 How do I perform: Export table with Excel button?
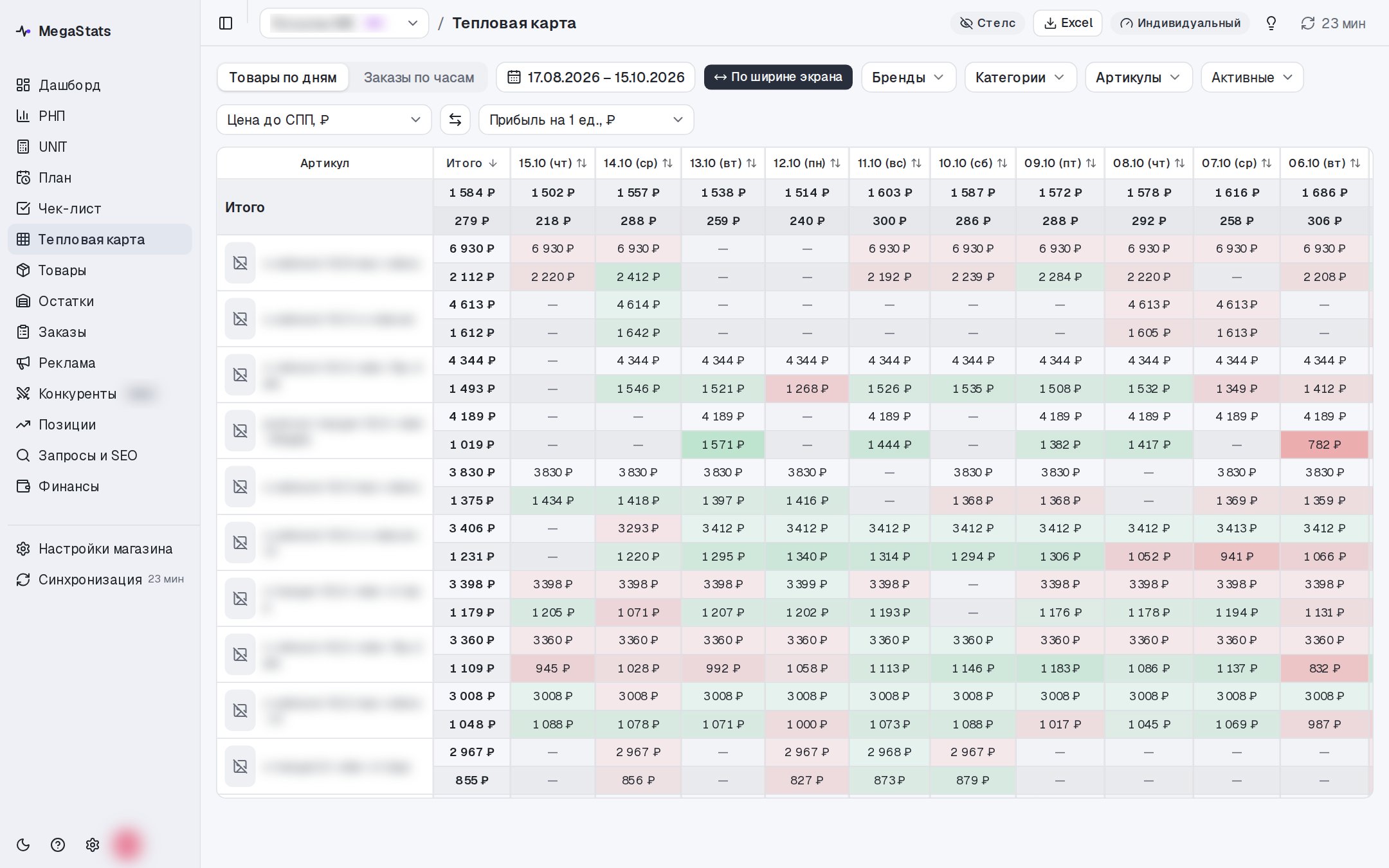1067,23
